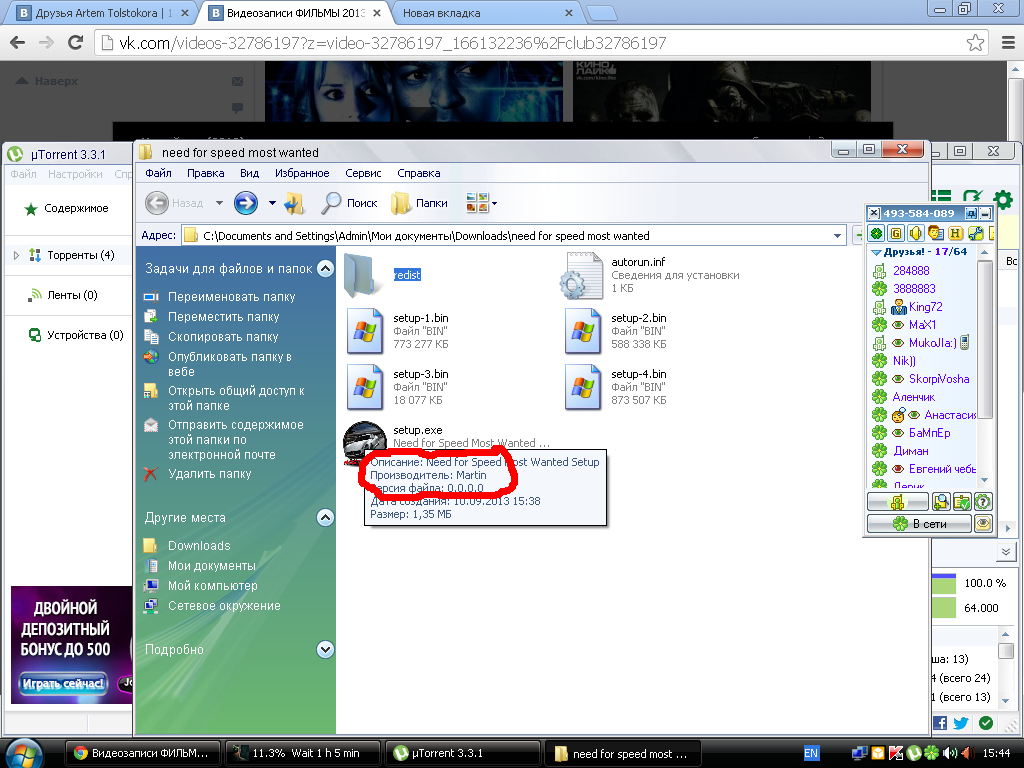
Task: Switch to the Новая вкладка Chrome tab
Action: (486, 13)
